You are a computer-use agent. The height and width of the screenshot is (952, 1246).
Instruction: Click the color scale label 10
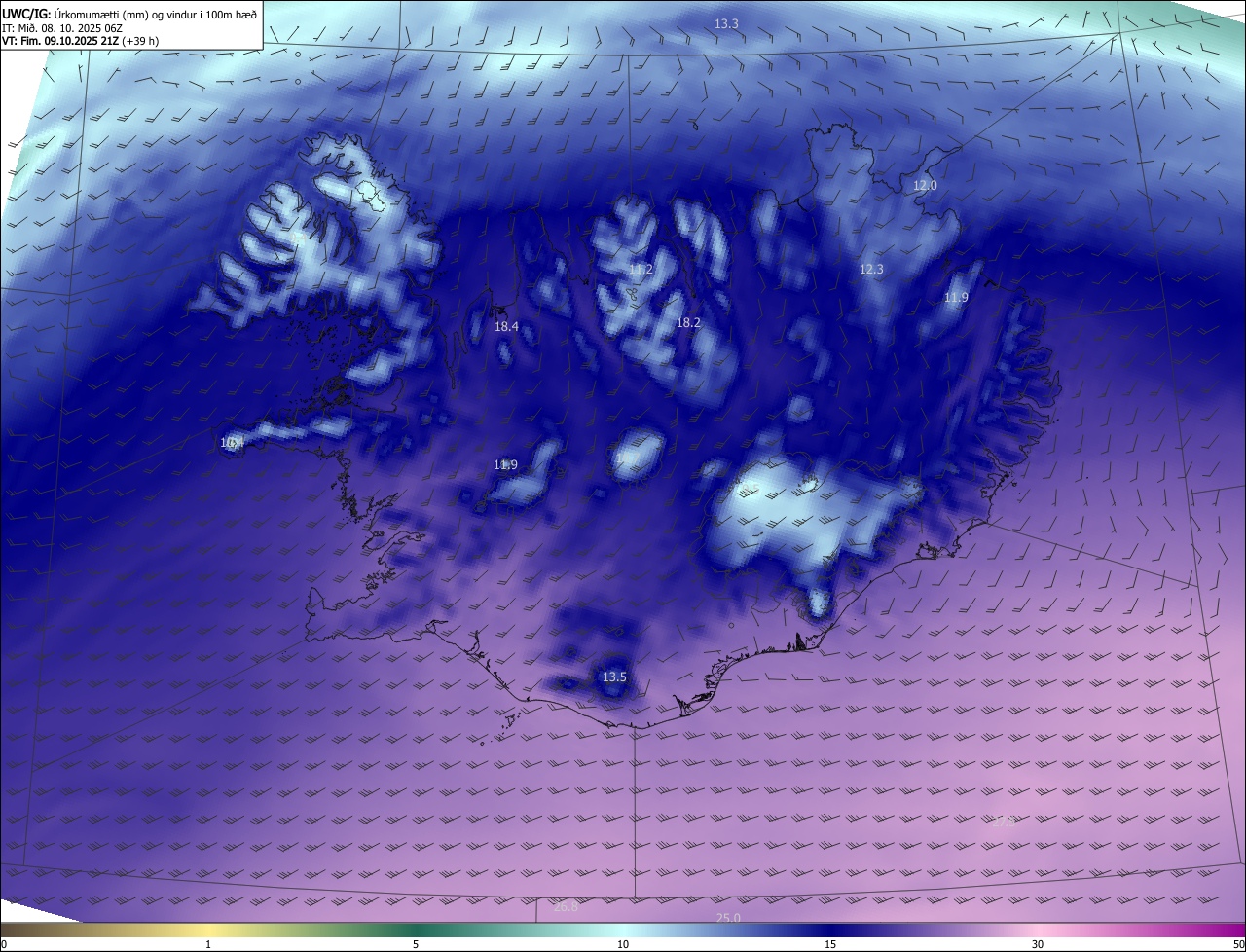coord(623,944)
